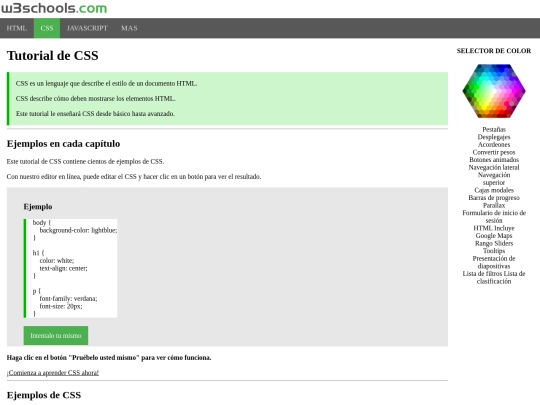Viewport: 540px width, 405px height.
Task: Open the Navegación superior sidebar link
Action: click(494, 179)
